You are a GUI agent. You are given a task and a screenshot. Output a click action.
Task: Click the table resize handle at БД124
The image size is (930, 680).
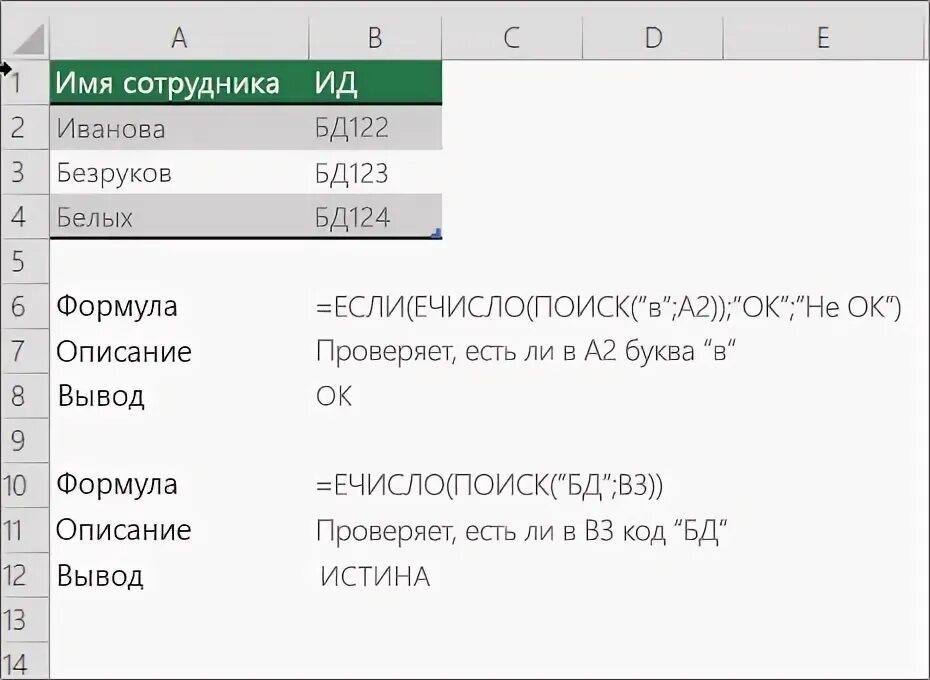pos(437,234)
